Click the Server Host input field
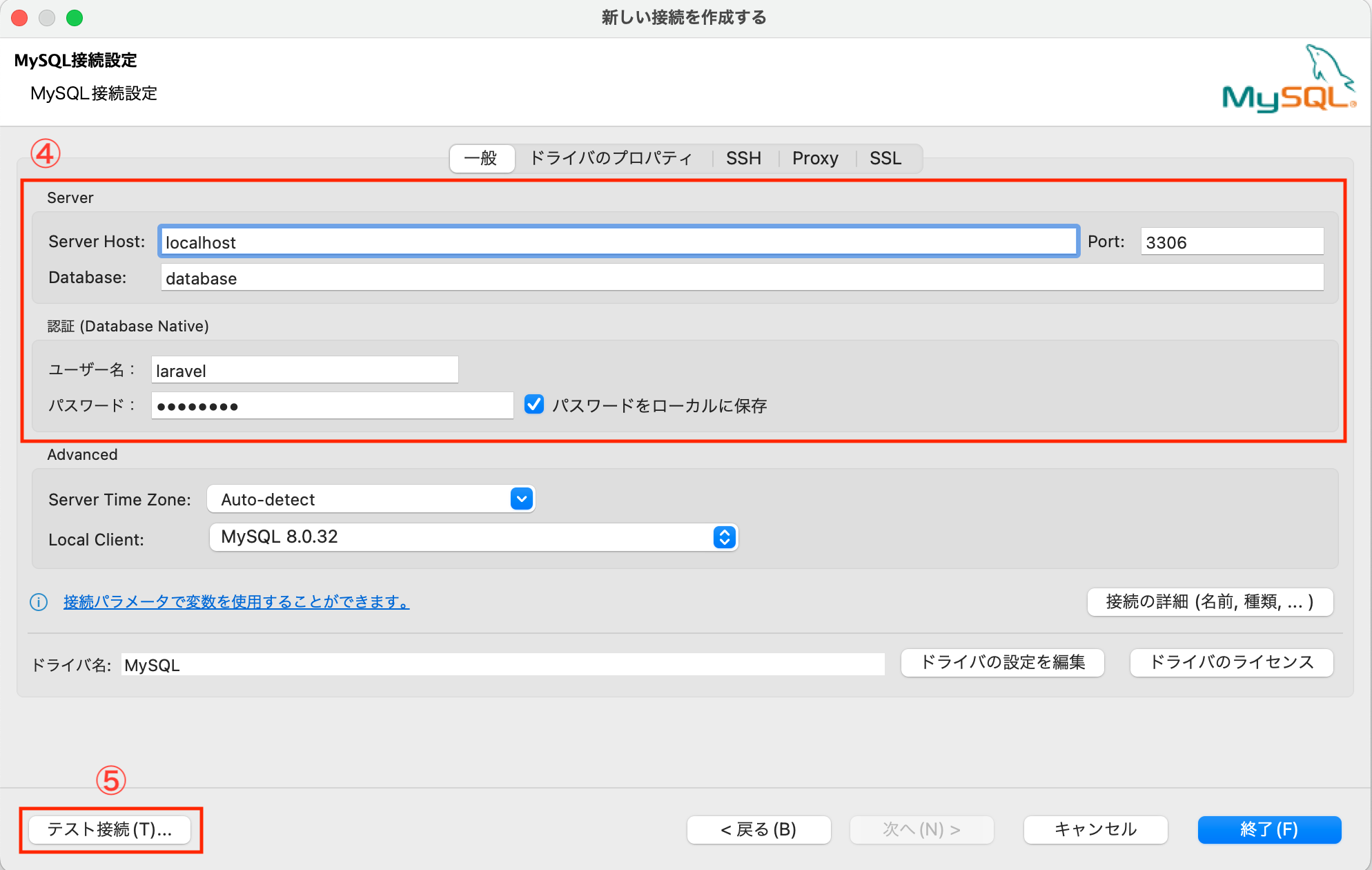The image size is (1372, 870). coord(618,242)
